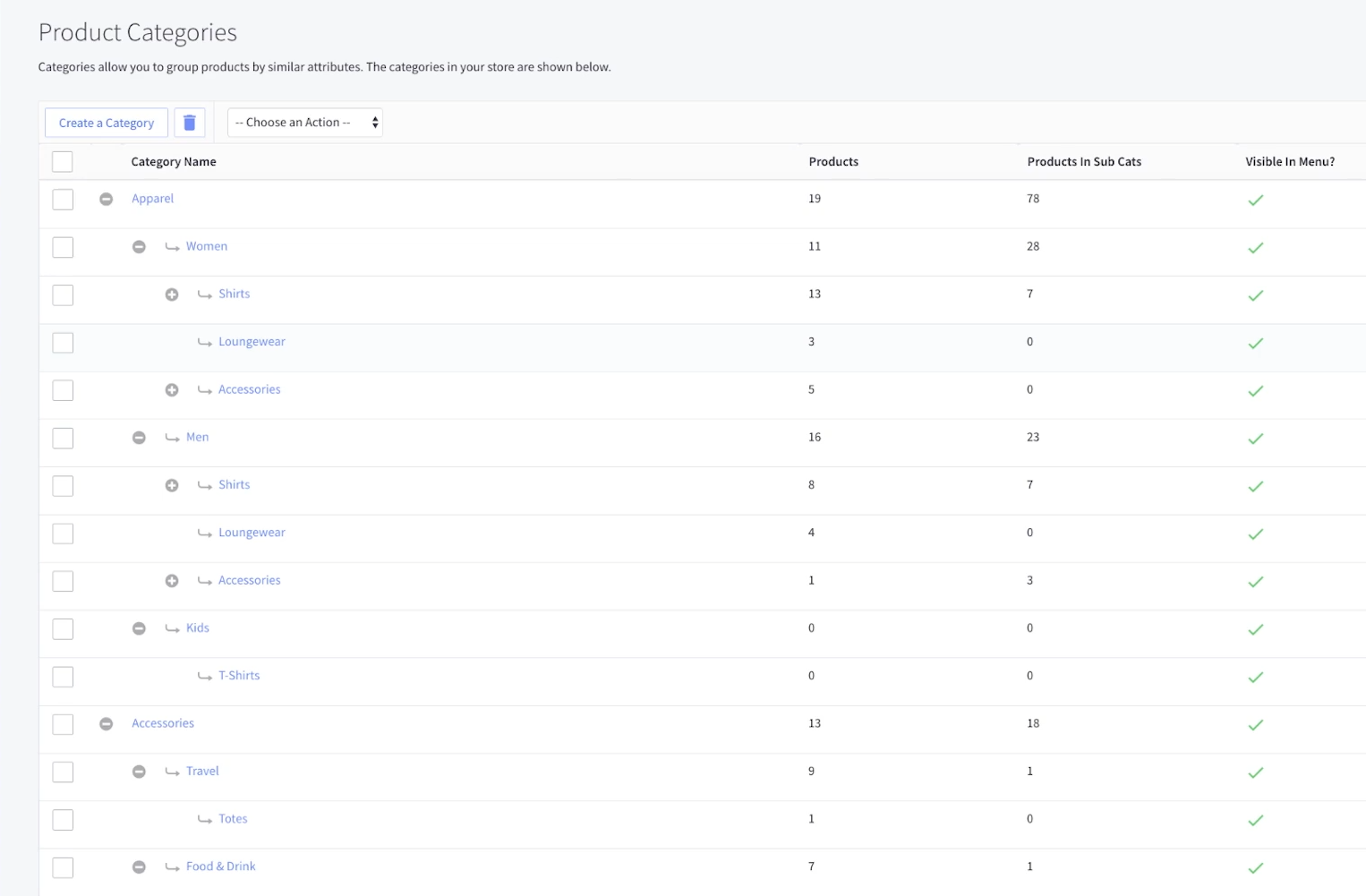Select the checkbox beside Travel
The width and height of the screenshot is (1366, 896).
(63, 772)
